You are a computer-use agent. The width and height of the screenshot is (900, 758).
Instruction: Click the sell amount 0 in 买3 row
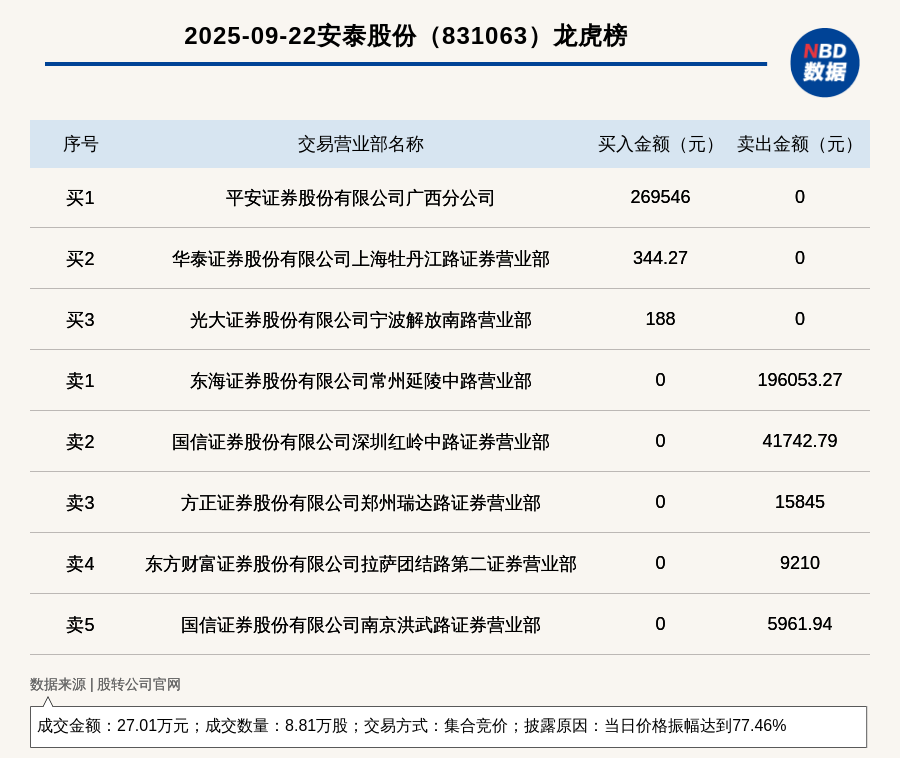pos(800,318)
